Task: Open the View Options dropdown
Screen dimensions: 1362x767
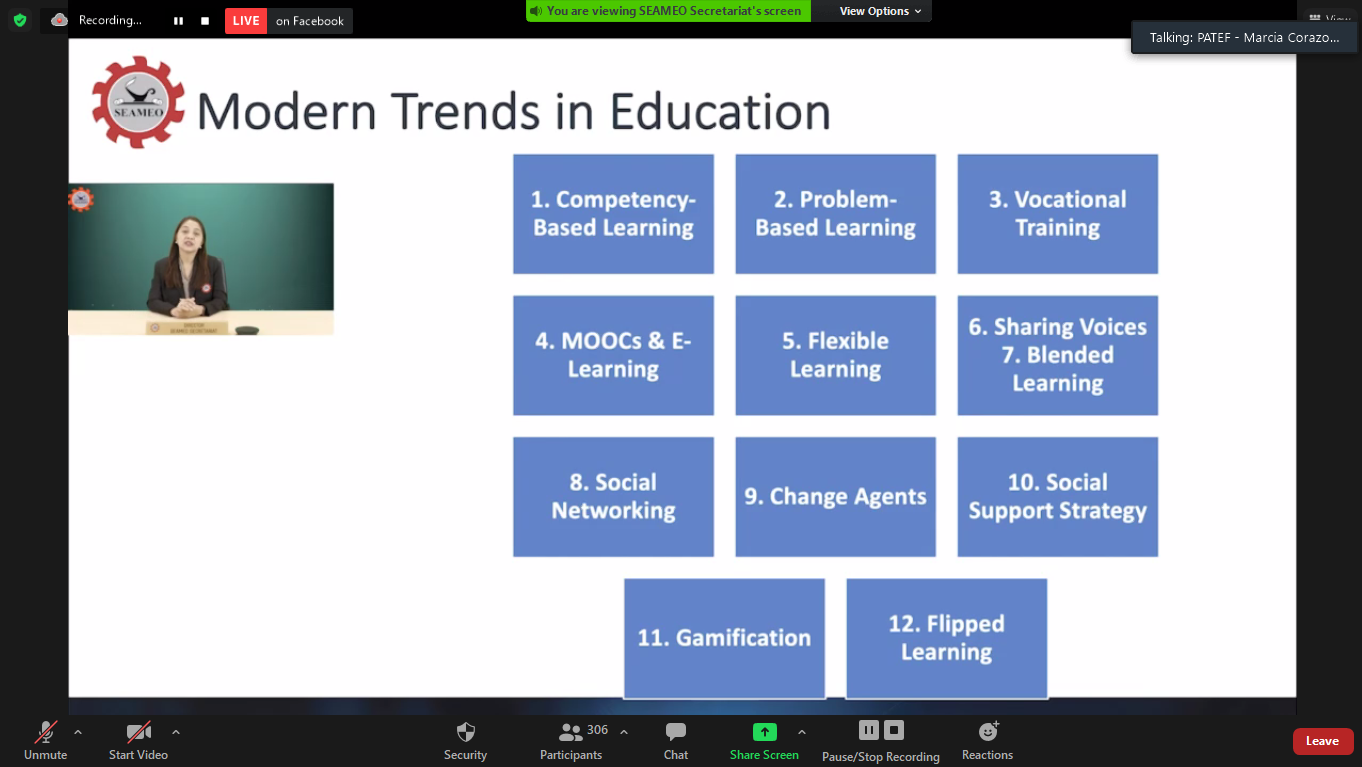Action: point(880,11)
